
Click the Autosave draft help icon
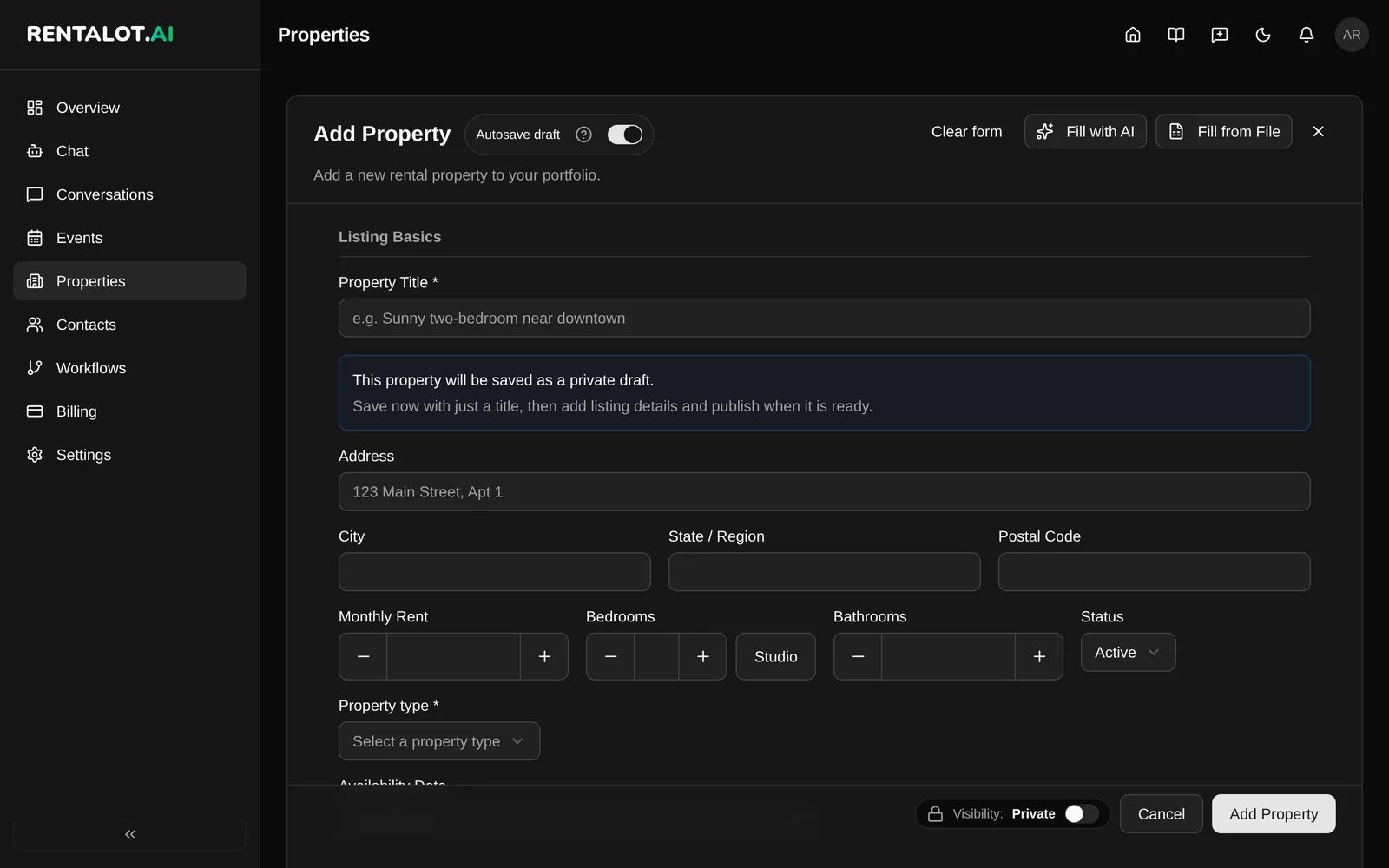pyautogui.click(x=584, y=135)
